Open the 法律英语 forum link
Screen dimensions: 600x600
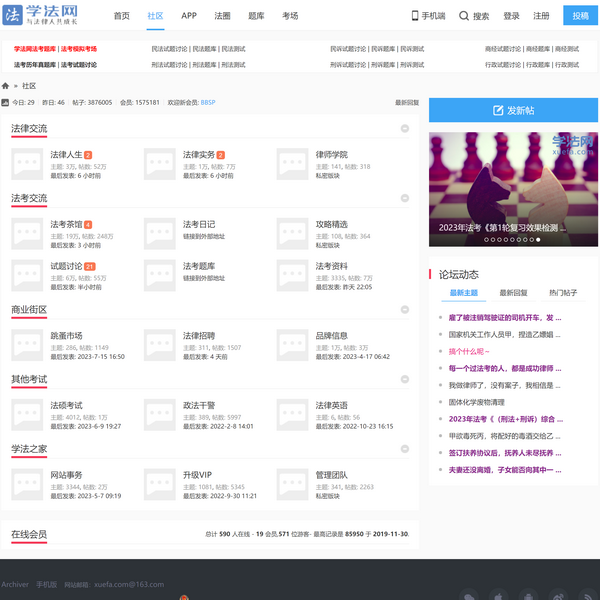tap(332, 405)
